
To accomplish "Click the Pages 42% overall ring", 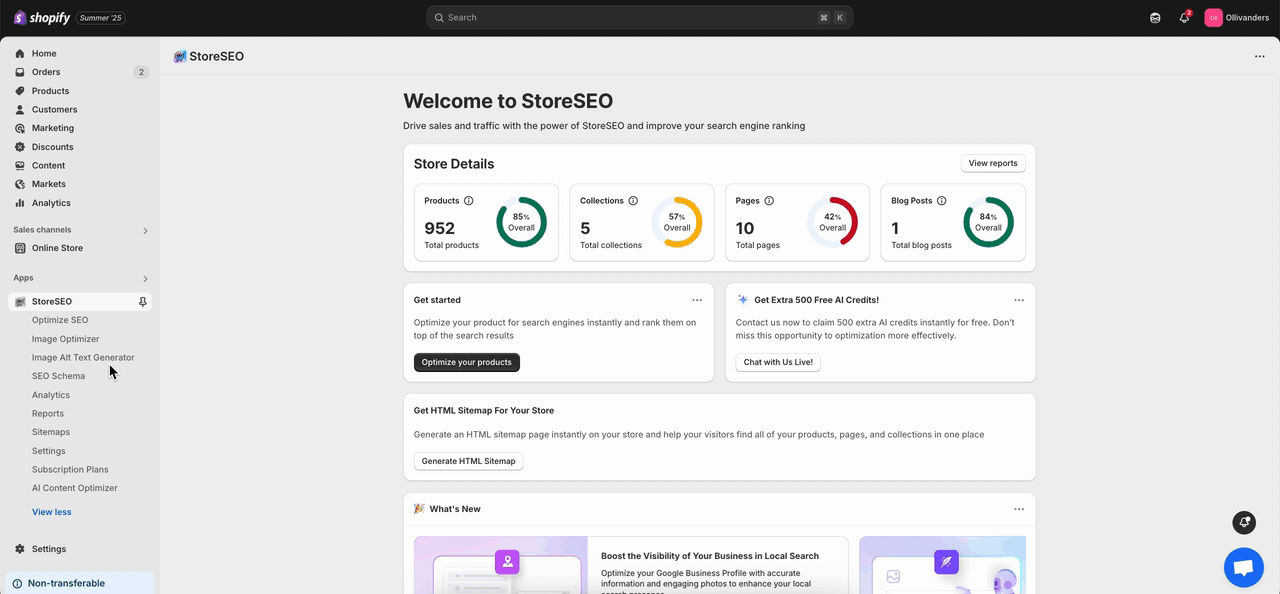I will 833,222.
